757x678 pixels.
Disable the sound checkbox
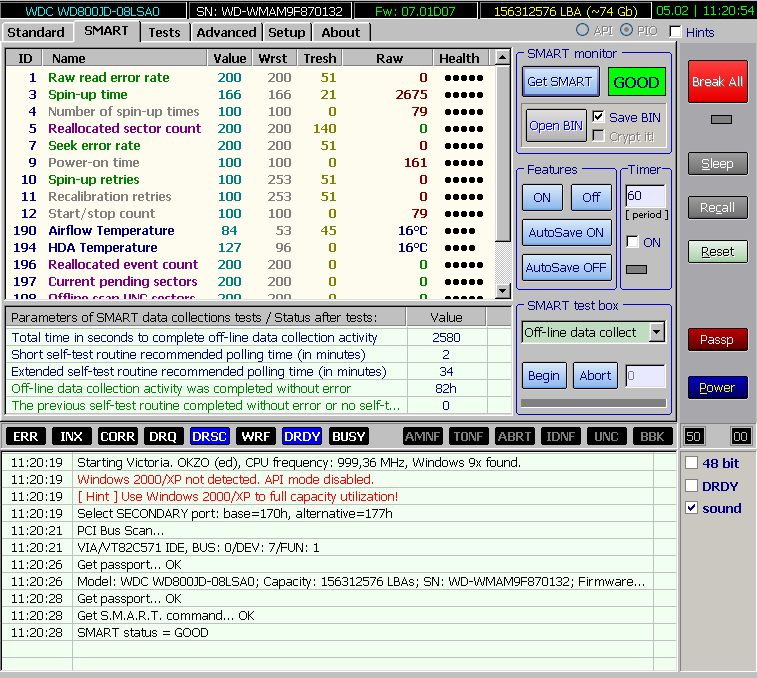click(691, 508)
